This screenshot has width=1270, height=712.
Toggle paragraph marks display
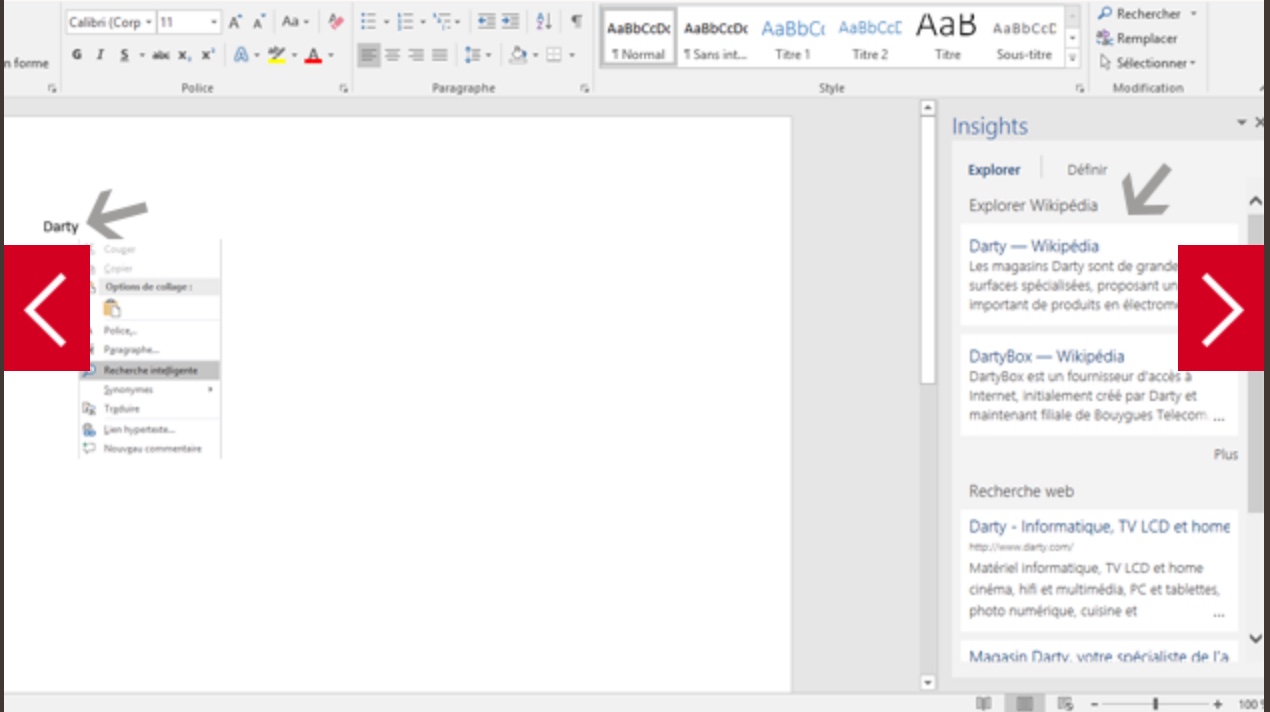pos(576,22)
